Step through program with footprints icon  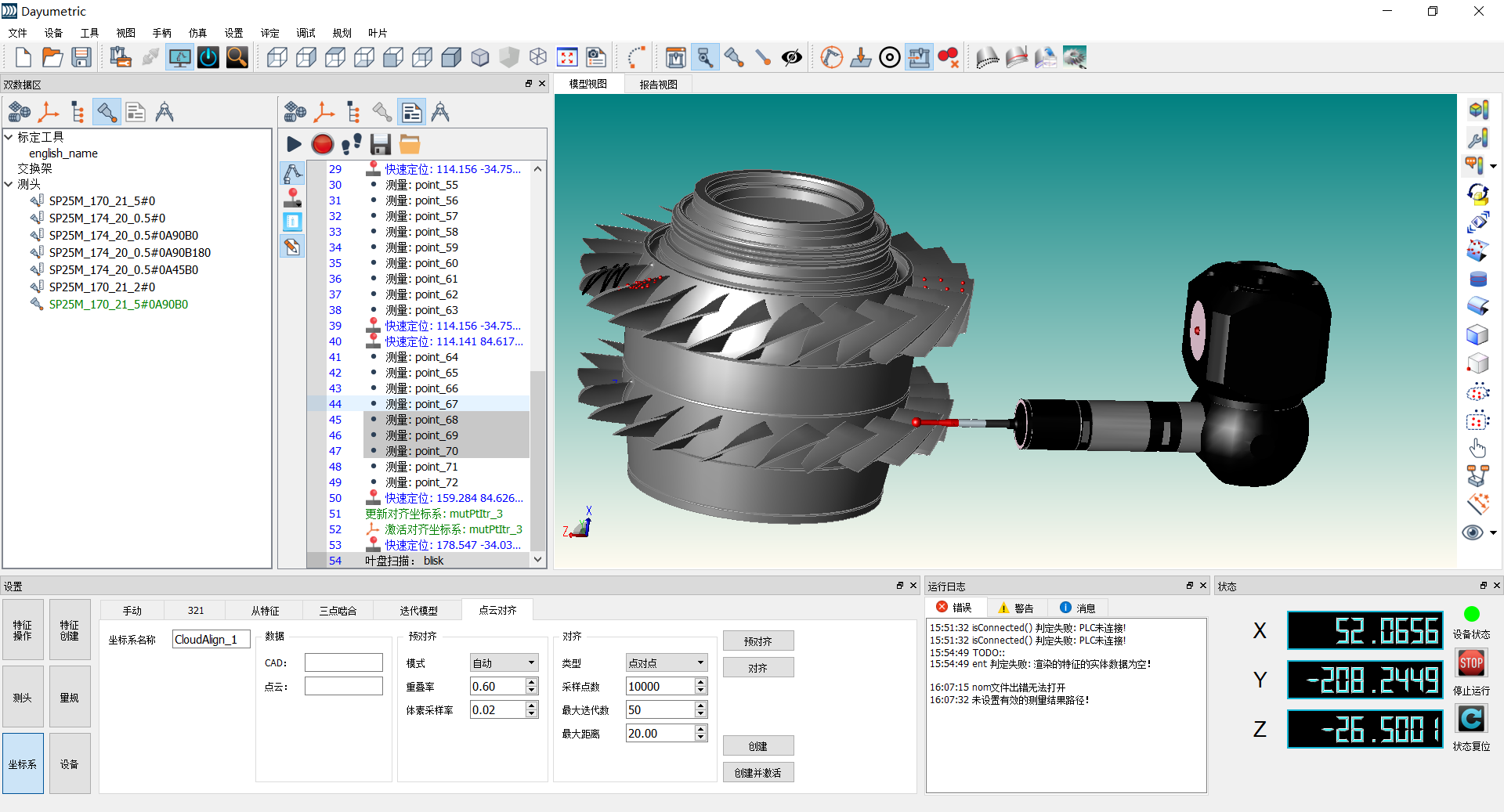[x=352, y=144]
